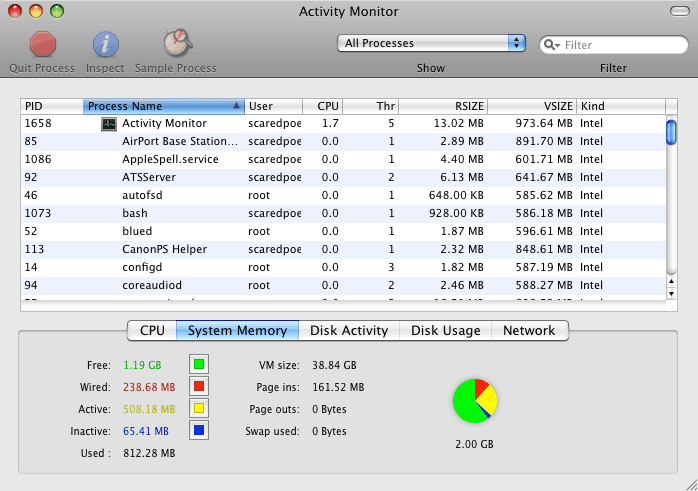The width and height of the screenshot is (698, 491).
Task: Click the 13.02 MB RSIZE value
Action: (x=459, y=123)
